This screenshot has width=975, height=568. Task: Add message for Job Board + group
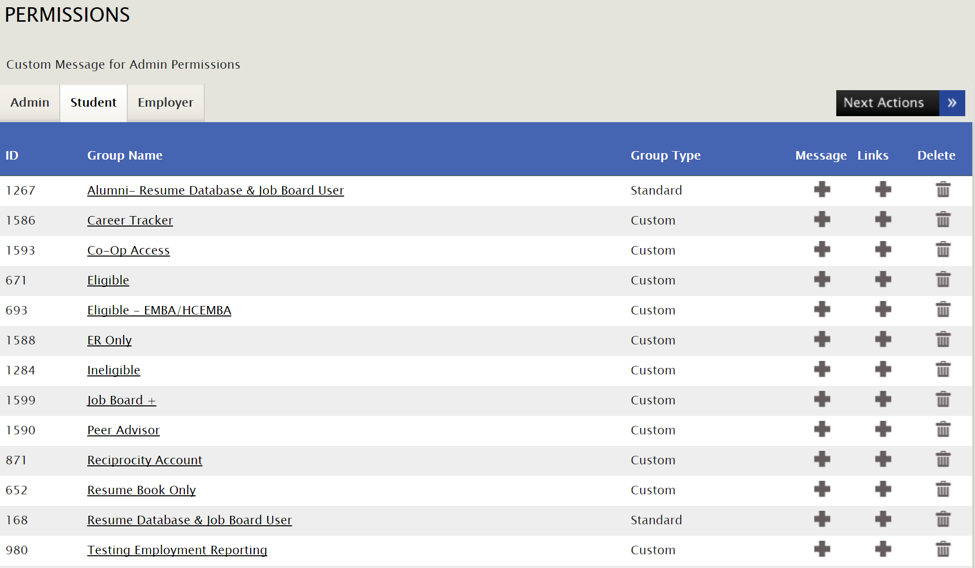[x=822, y=399]
